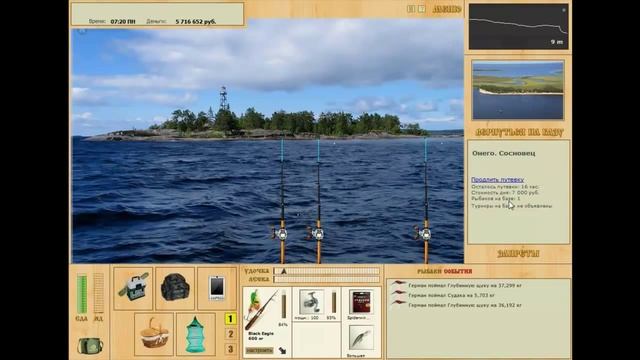Select the fishing line package icon
Screen dimensions: 640x360
click(x=361, y=302)
